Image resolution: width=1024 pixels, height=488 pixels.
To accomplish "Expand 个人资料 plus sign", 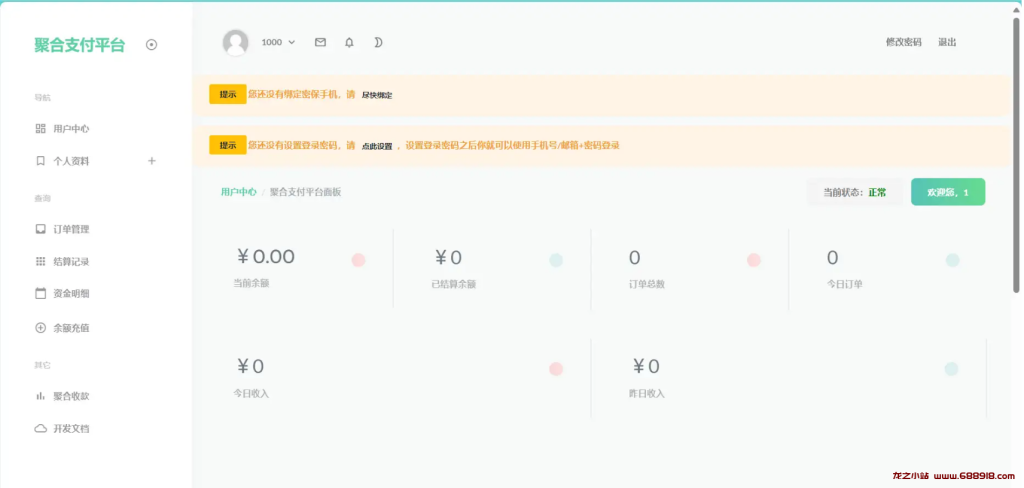I will (152, 161).
